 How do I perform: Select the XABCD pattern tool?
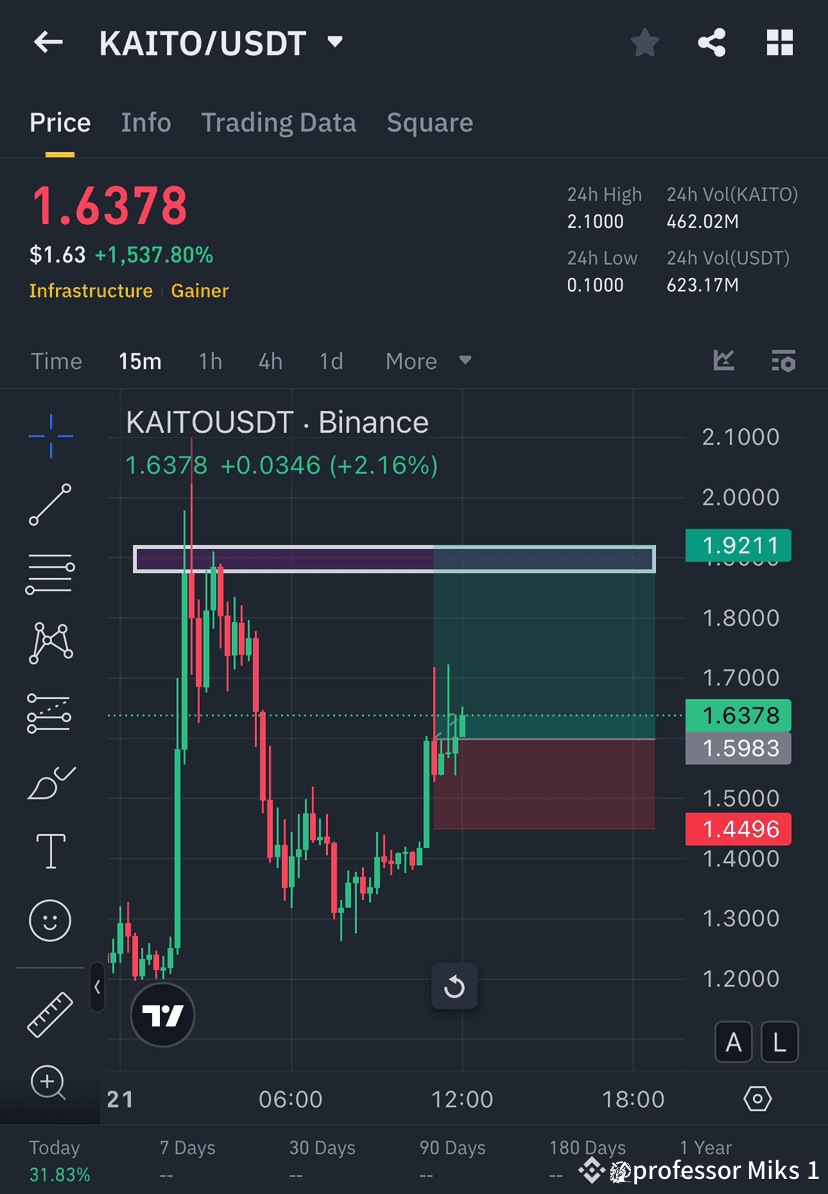pyautogui.click(x=50, y=643)
